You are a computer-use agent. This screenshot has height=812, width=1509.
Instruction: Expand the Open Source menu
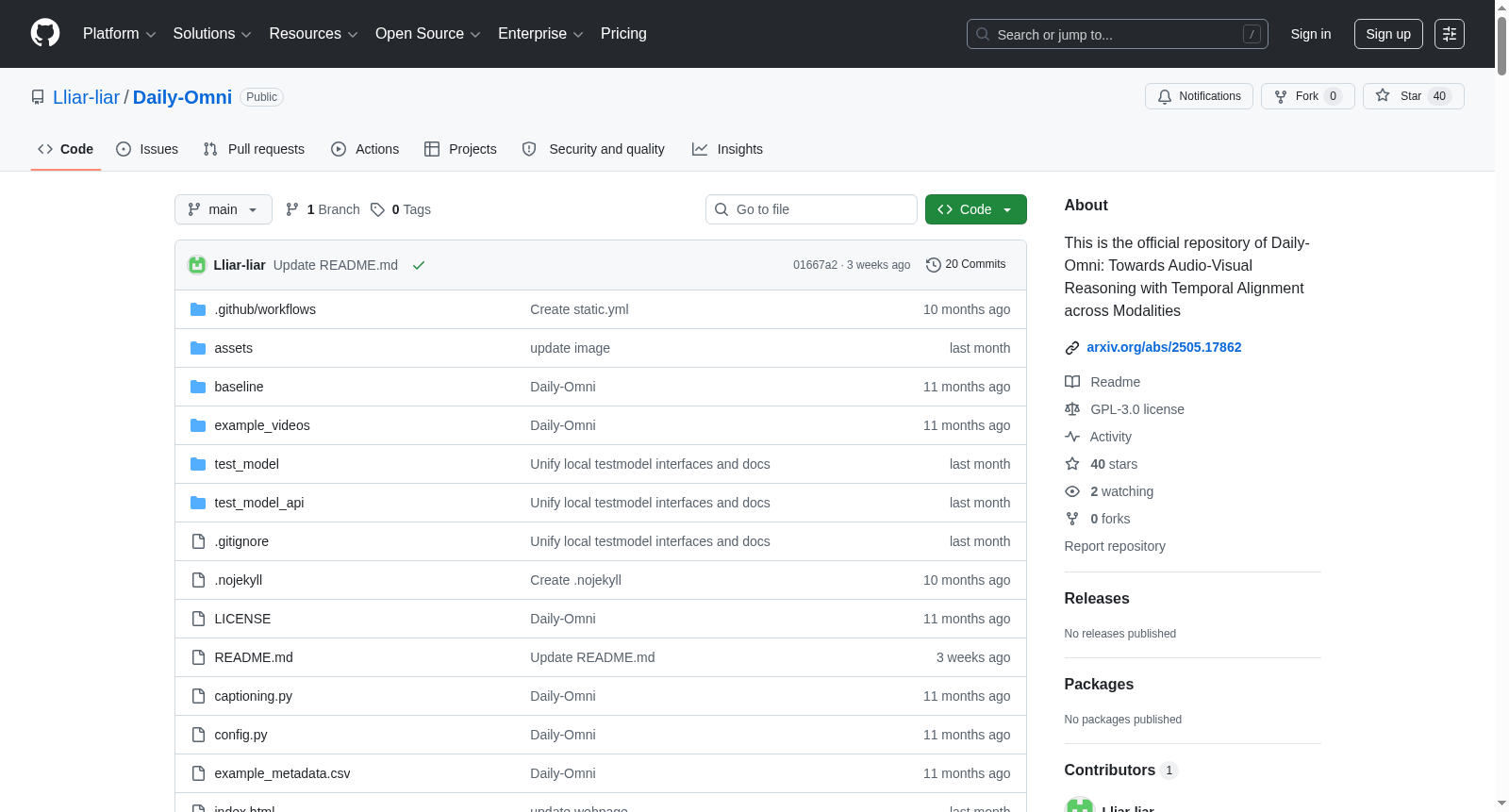click(x=428, y=34)
